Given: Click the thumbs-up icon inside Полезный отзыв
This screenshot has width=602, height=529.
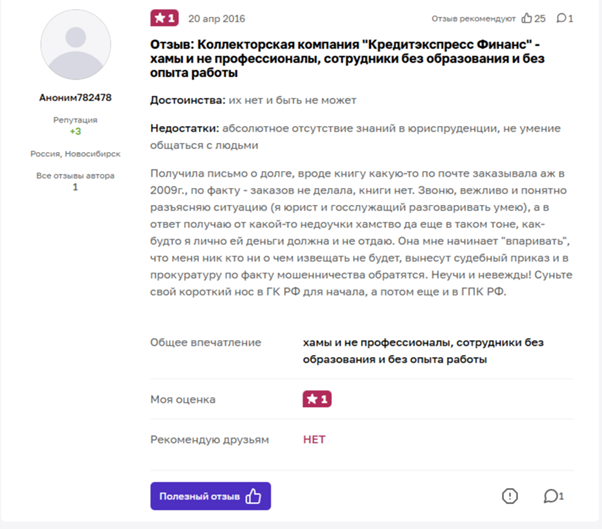Looking at the screenshot, I should [253, 496].
